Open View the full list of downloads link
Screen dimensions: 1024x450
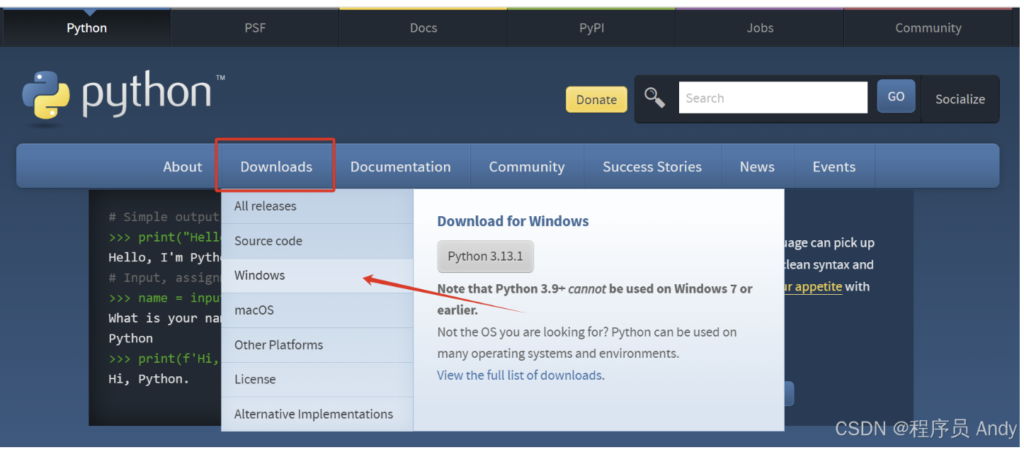point(520,376)
